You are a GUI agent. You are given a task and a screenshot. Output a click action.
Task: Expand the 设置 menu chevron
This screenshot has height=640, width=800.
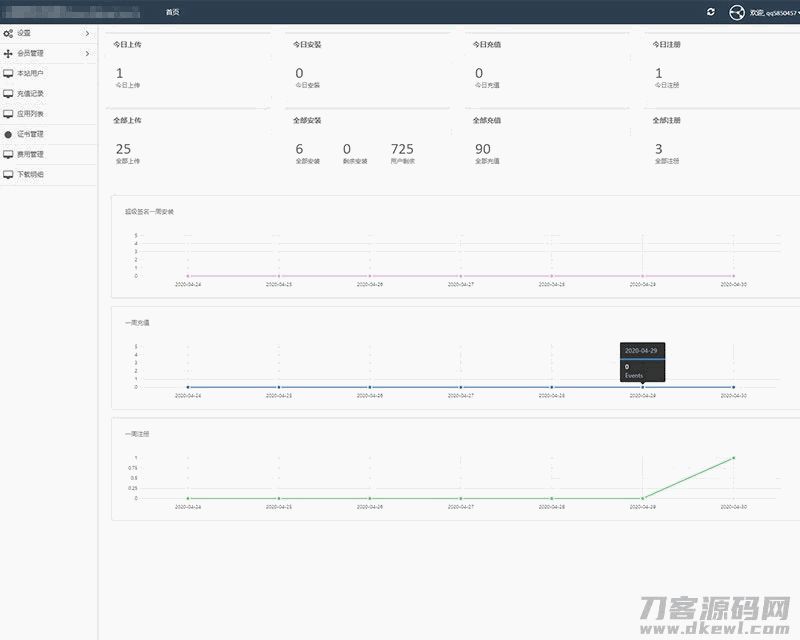pyautogui.click(x=87, y=33)
